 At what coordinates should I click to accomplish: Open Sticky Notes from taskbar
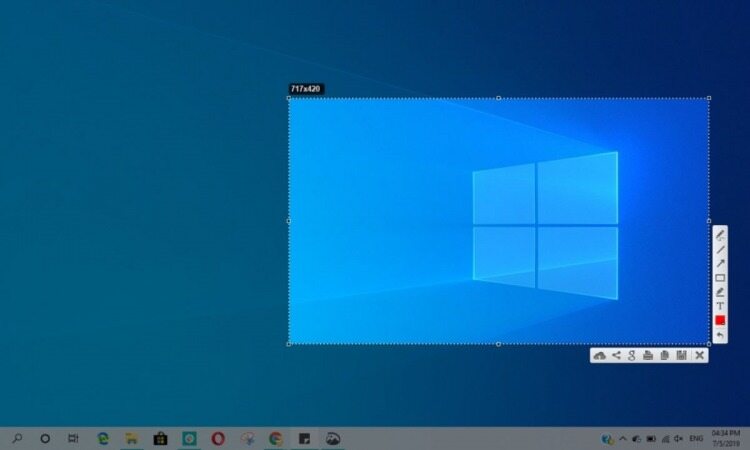point(304,439)
